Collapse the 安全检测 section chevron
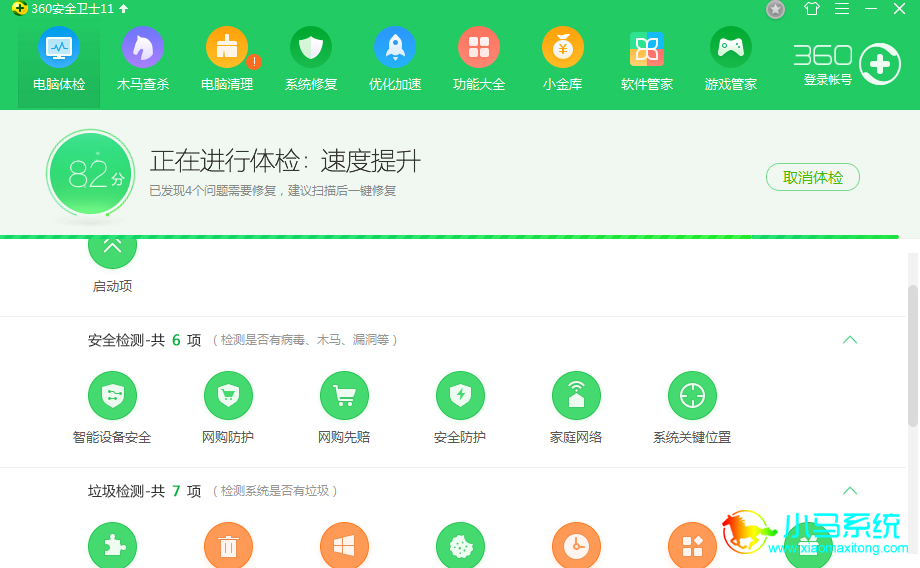 click(x=850, y=340)
